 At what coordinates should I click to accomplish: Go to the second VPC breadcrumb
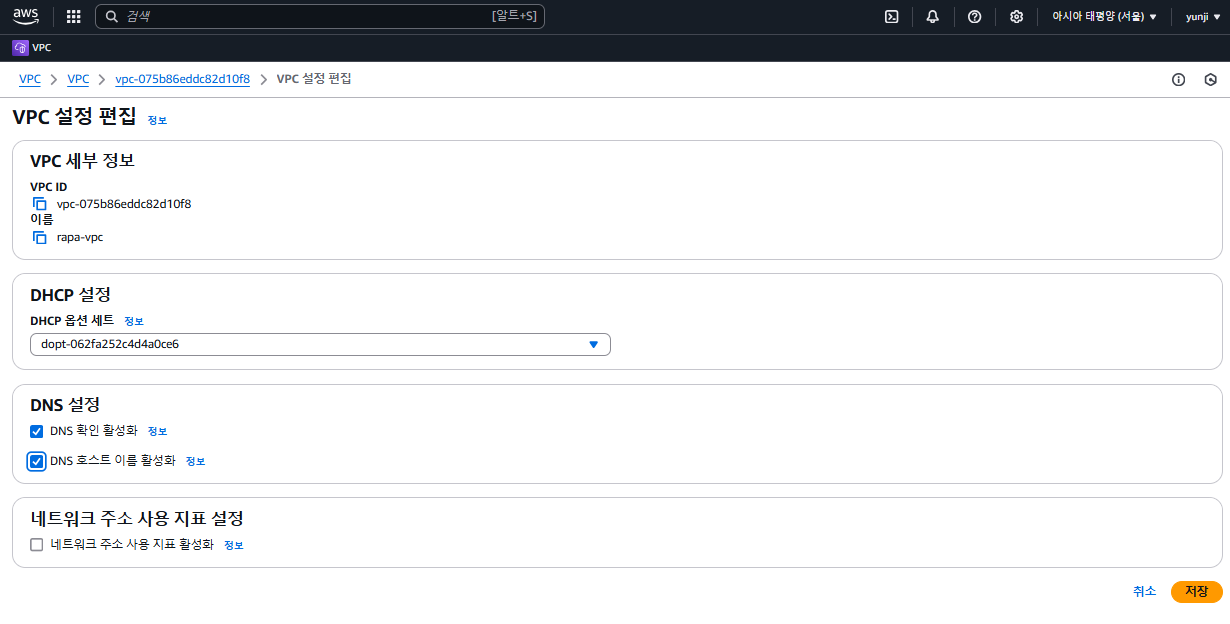78,79
